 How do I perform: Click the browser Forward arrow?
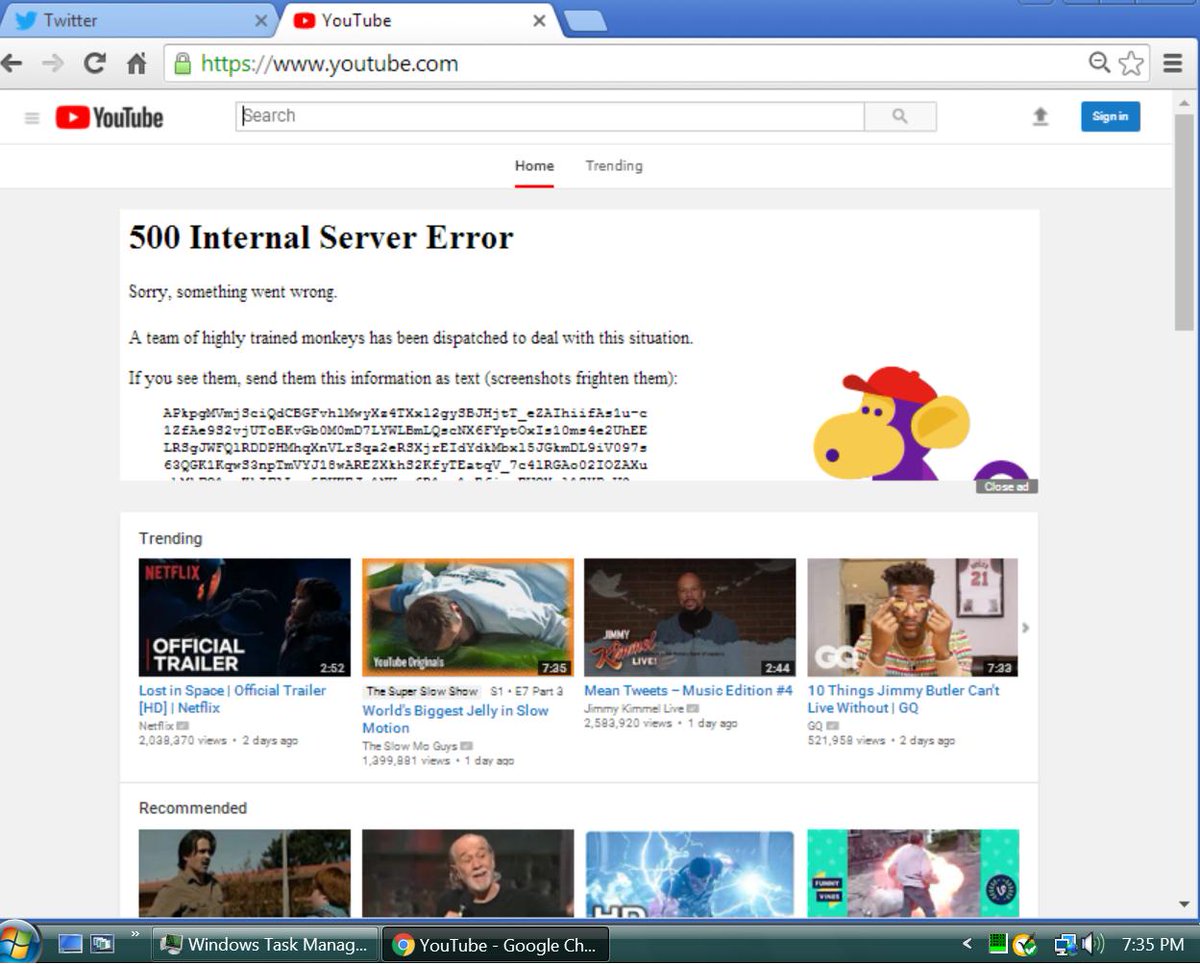click(x=53, y=64)
